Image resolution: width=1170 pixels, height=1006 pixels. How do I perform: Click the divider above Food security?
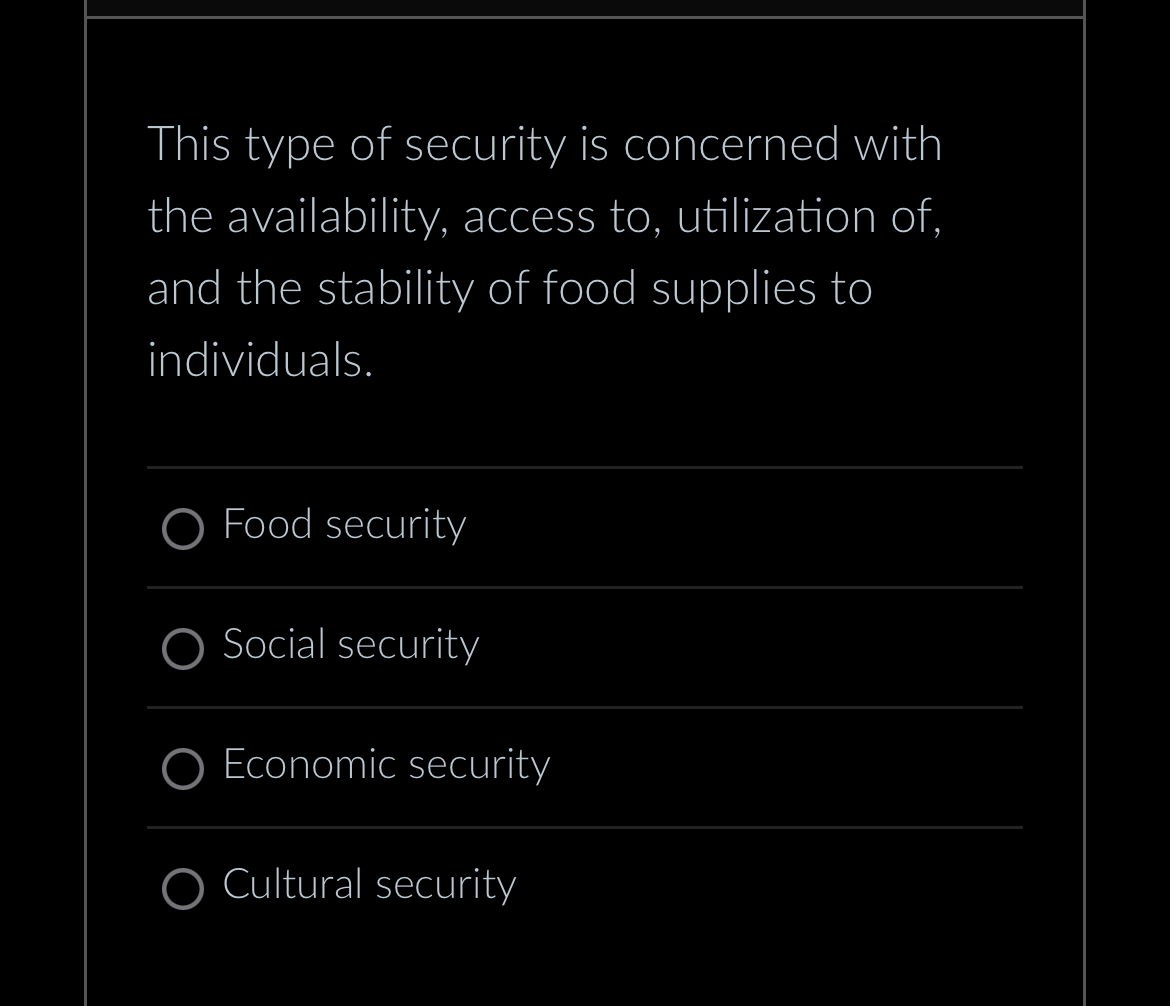coord(584,466)
